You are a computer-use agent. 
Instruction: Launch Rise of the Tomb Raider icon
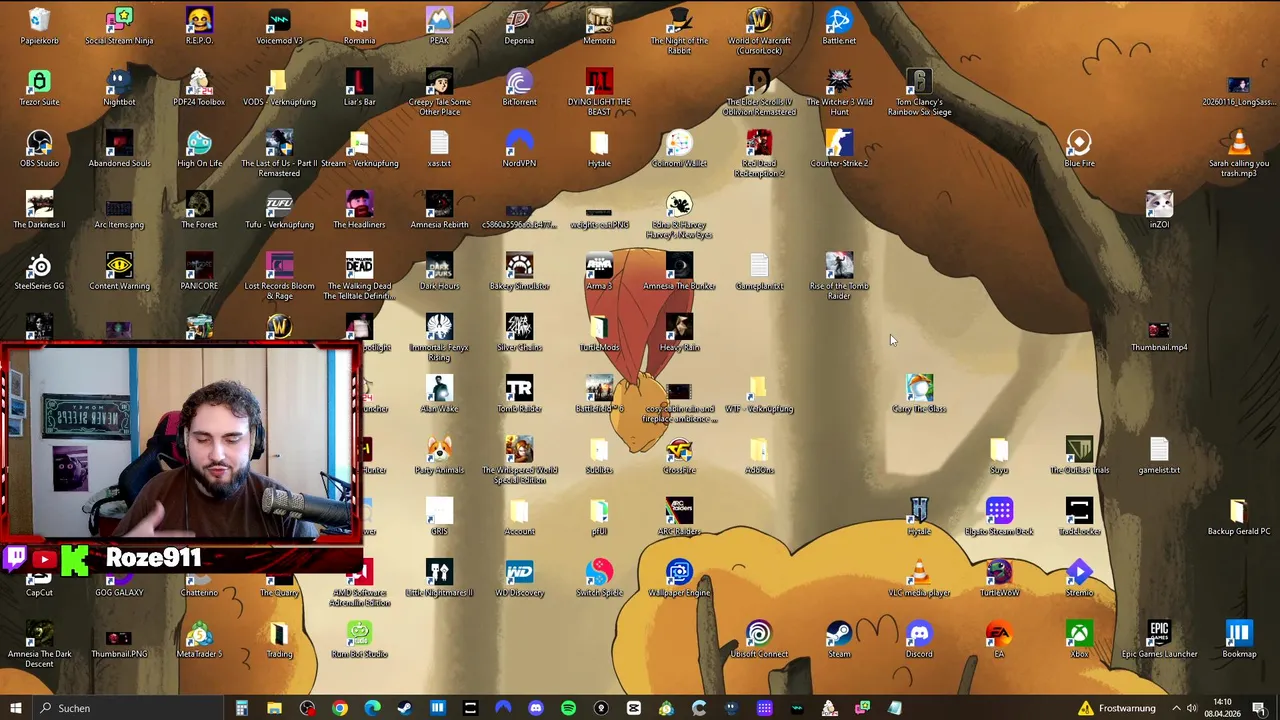[x=839, y=276]
